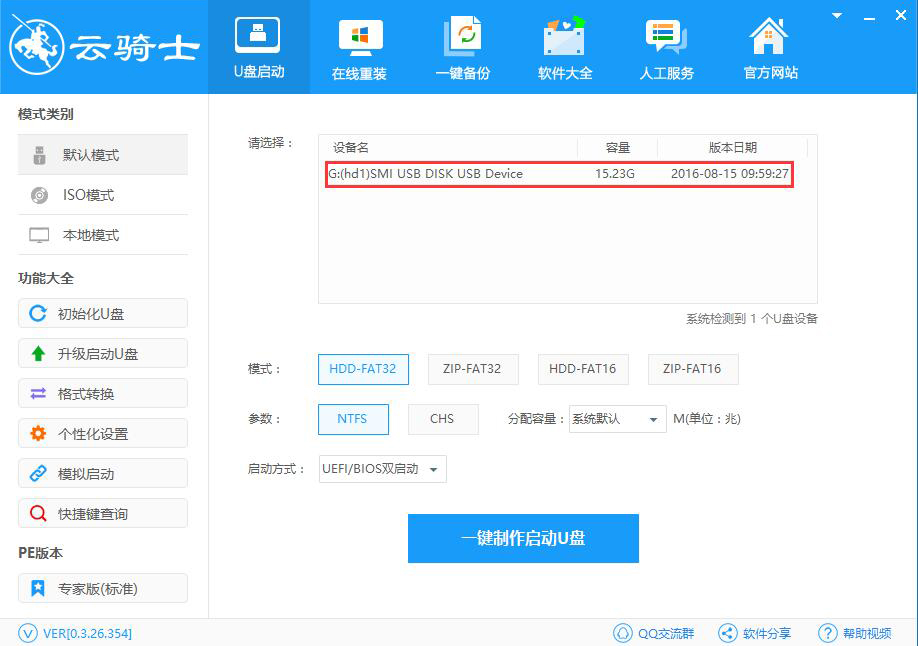This screenshot has width=918, height=646.
Task: Open the 启动方式 UEFI/BIOS双启动 dropdown
Action: (382, 469)
